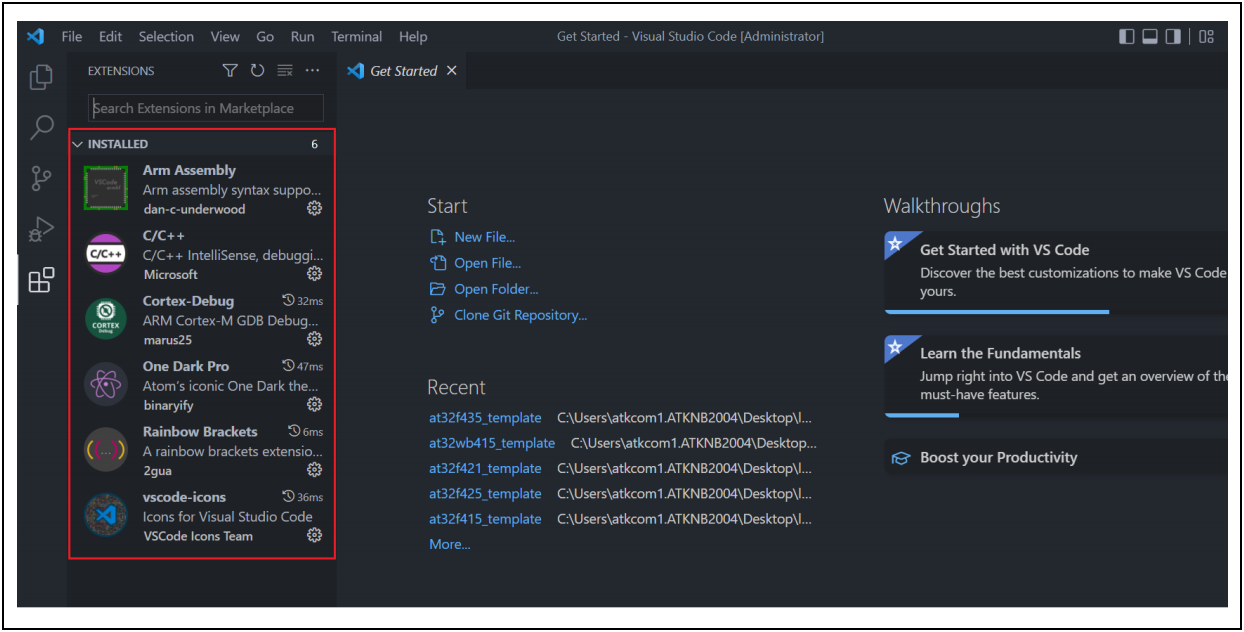Click the One Dark Pro atom logo

click(105, 385)
